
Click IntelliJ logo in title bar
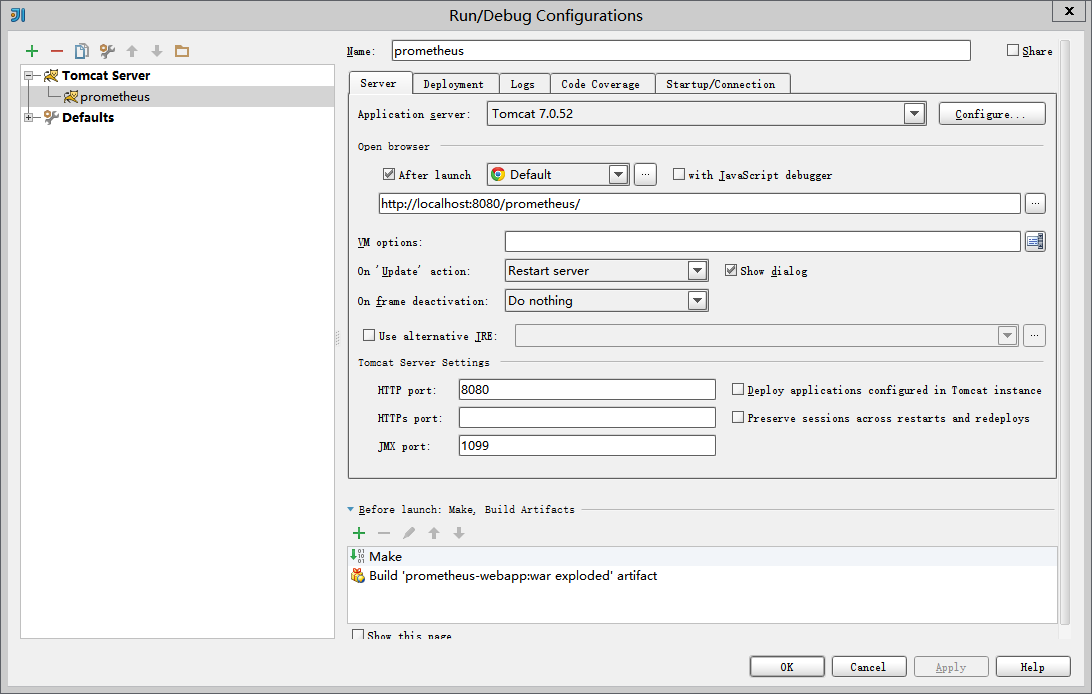(17, 15)
